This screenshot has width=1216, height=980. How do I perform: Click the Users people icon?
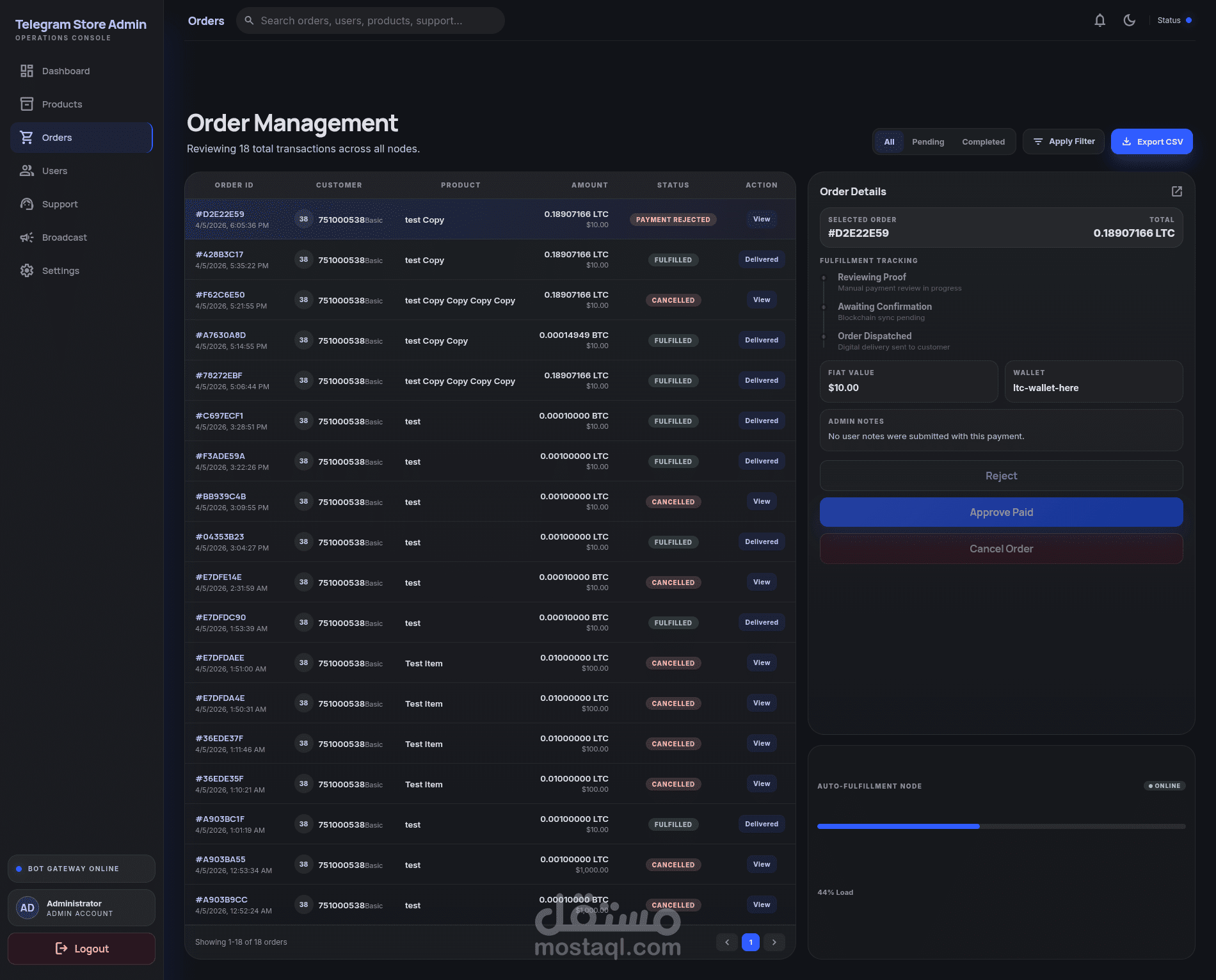tap(26, 171)
